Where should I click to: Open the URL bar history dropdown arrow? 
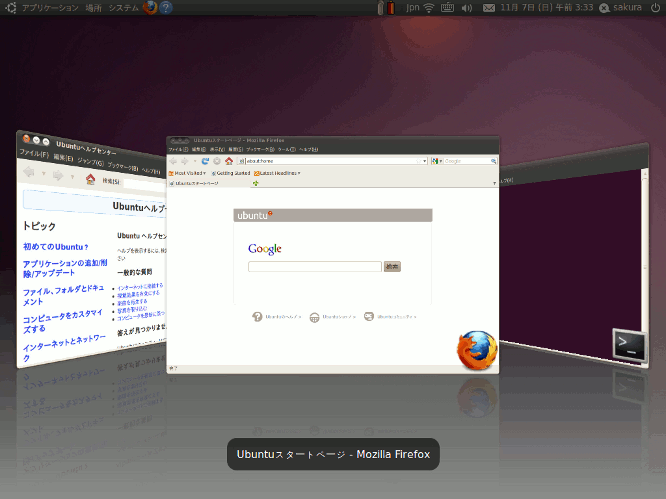[x=424, y=160]
